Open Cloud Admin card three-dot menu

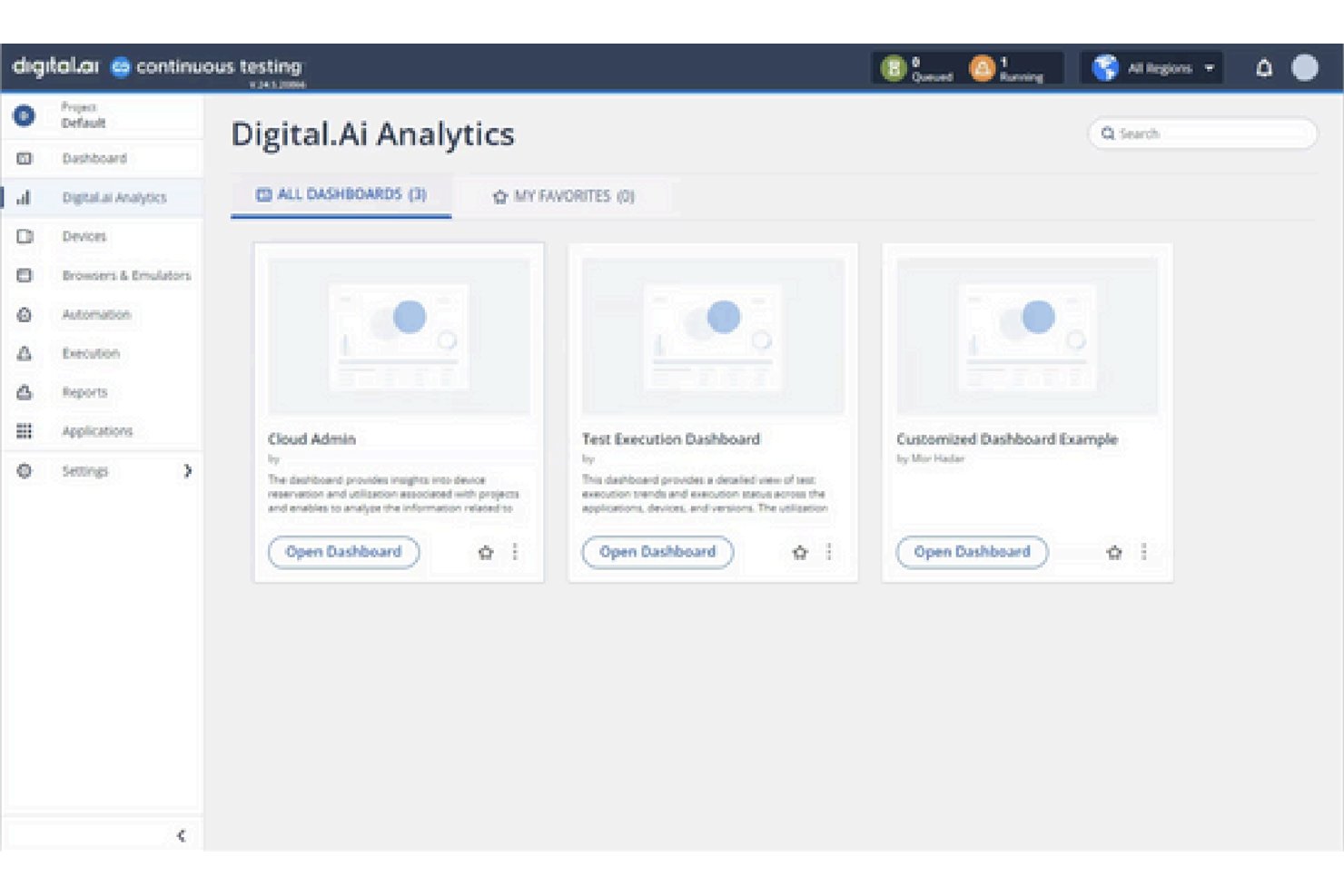click(x=515, y=552)
